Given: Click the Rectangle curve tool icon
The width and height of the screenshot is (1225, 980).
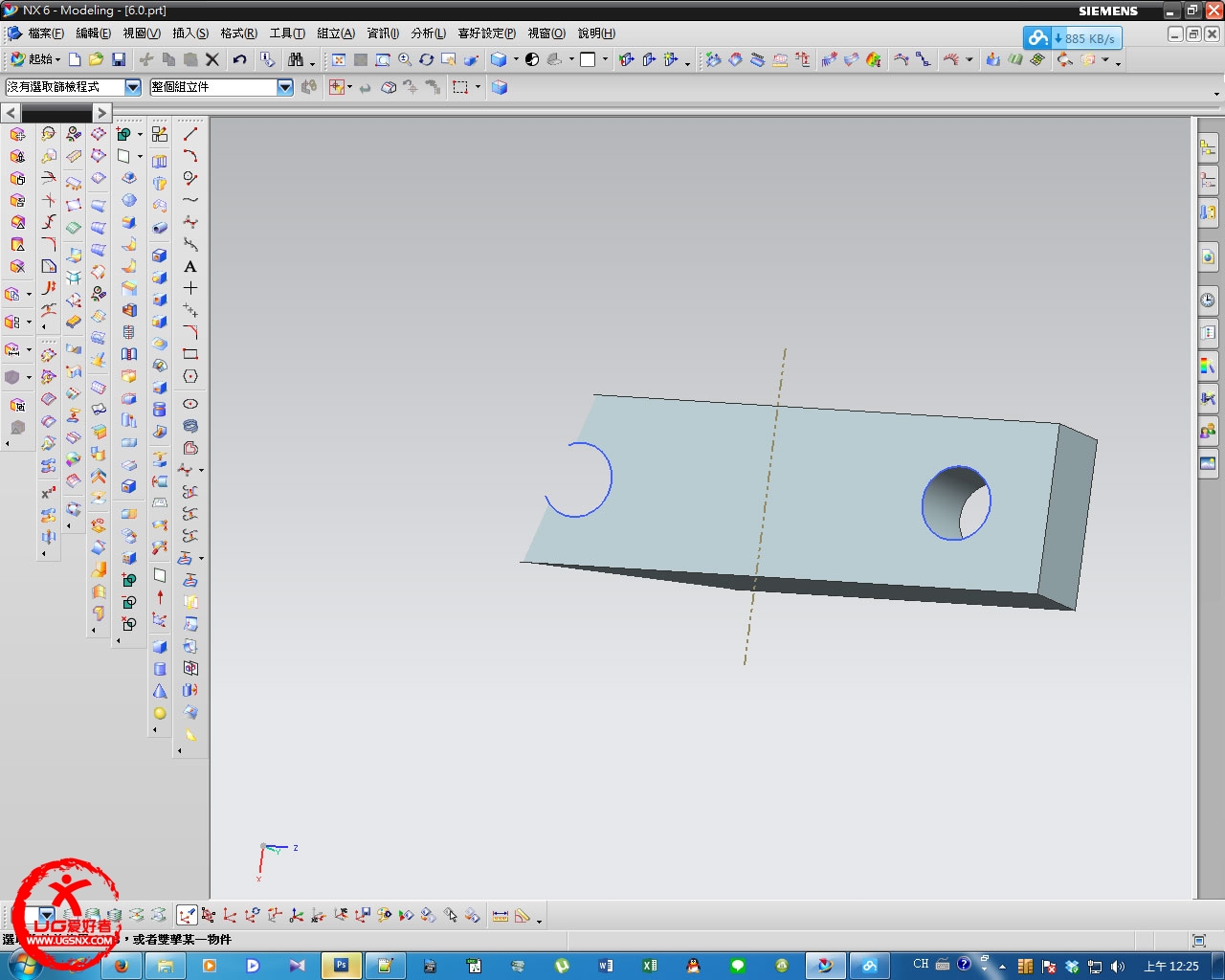Looking at the screenshot, I should click(x=190, y=354).
